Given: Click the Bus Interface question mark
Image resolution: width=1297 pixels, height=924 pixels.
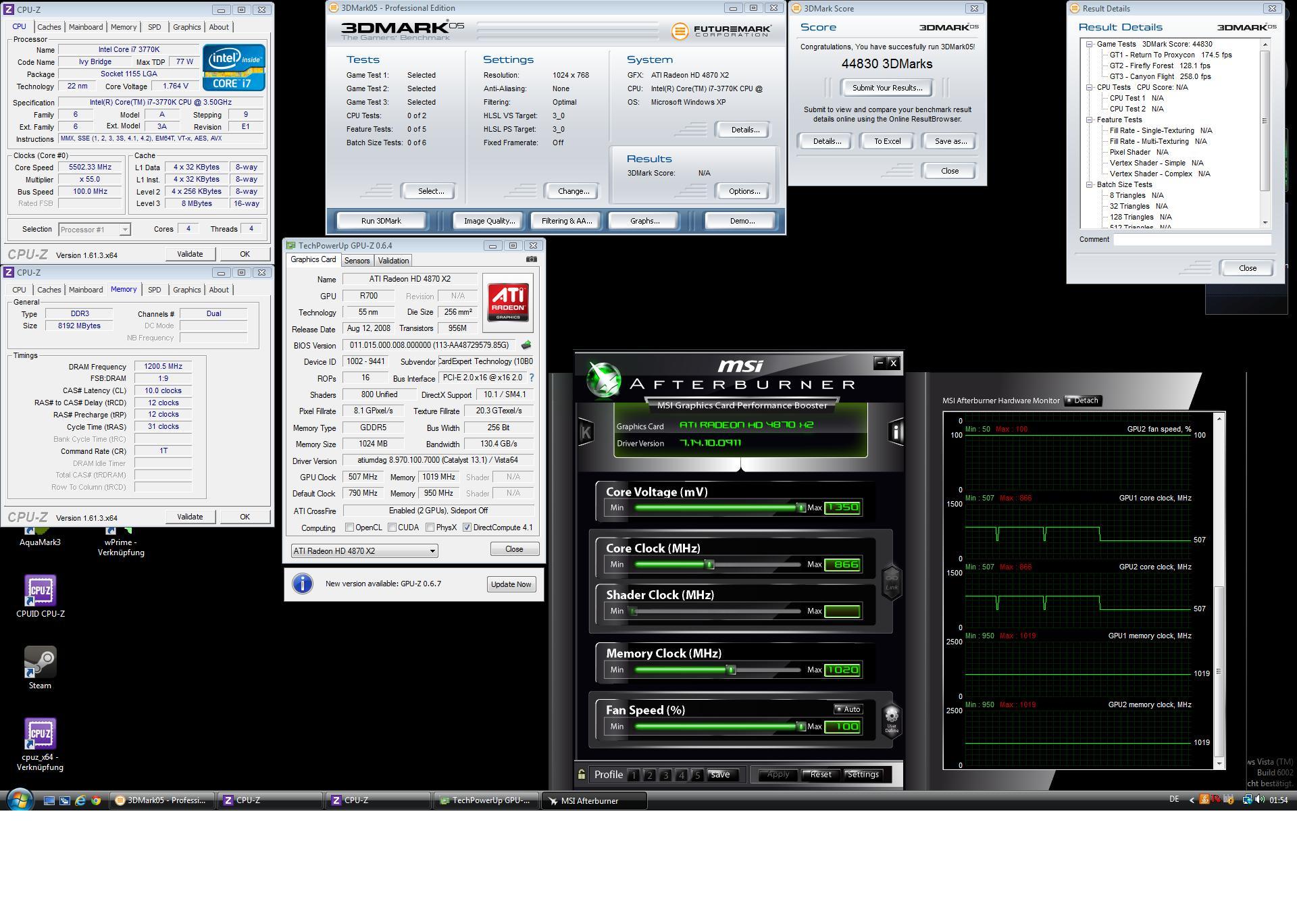Looking at the screenshot, I should click(532, 378).
